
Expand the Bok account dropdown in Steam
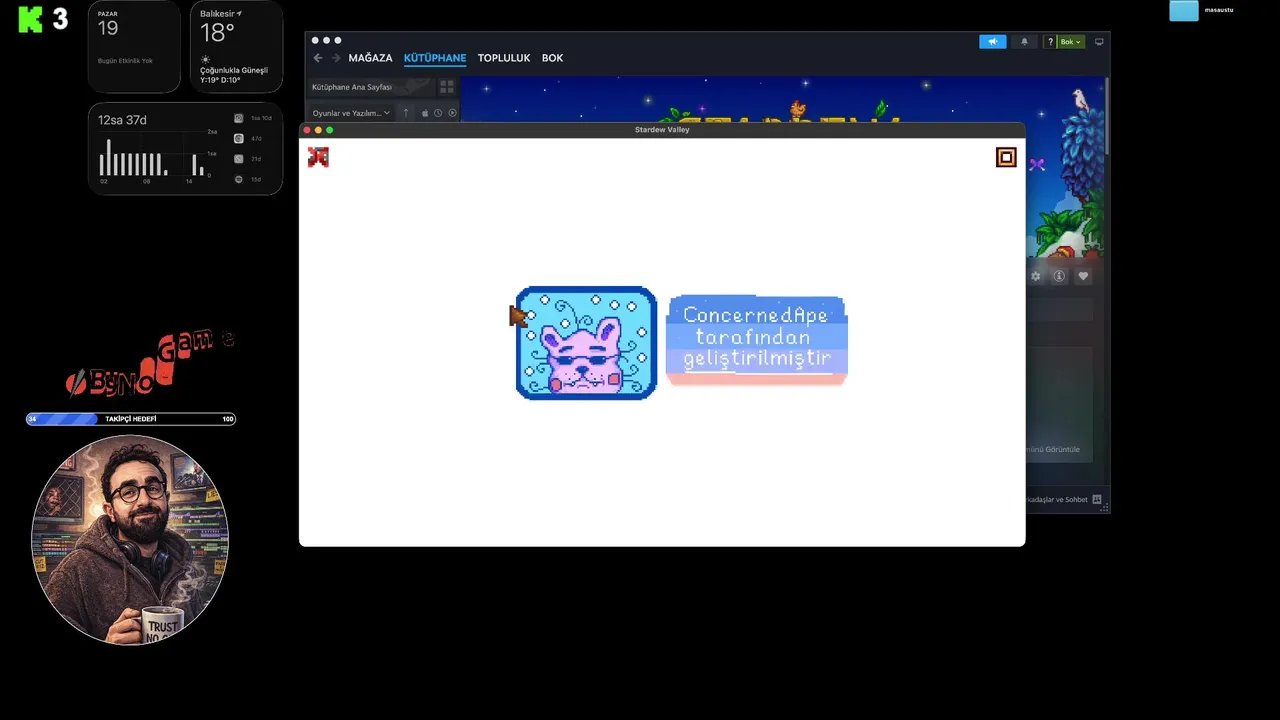[x=1071, y=42]
